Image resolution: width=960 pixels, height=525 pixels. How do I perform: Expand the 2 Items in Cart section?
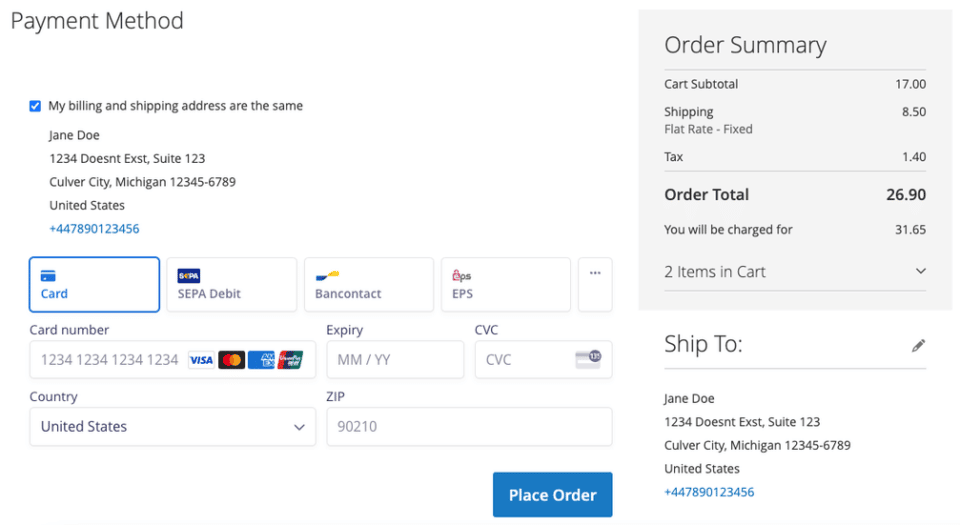(795, 271)
